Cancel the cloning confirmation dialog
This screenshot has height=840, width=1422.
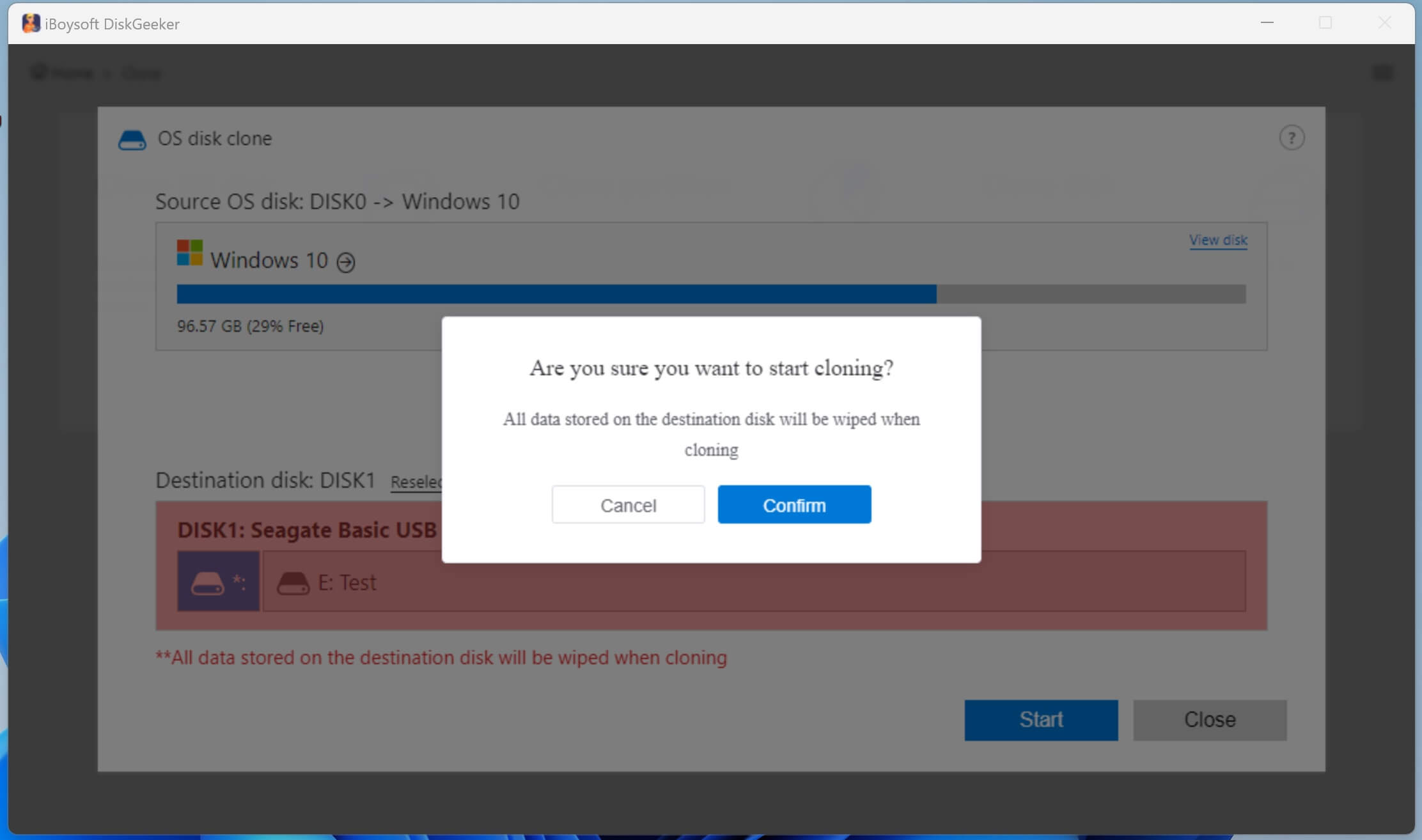[628, 504]
